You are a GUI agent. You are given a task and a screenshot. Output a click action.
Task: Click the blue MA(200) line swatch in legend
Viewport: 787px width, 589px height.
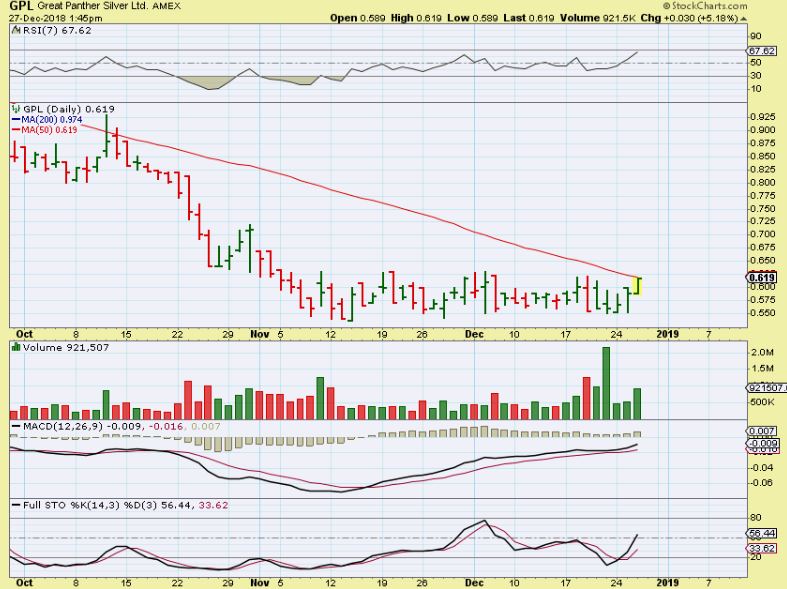16,119
